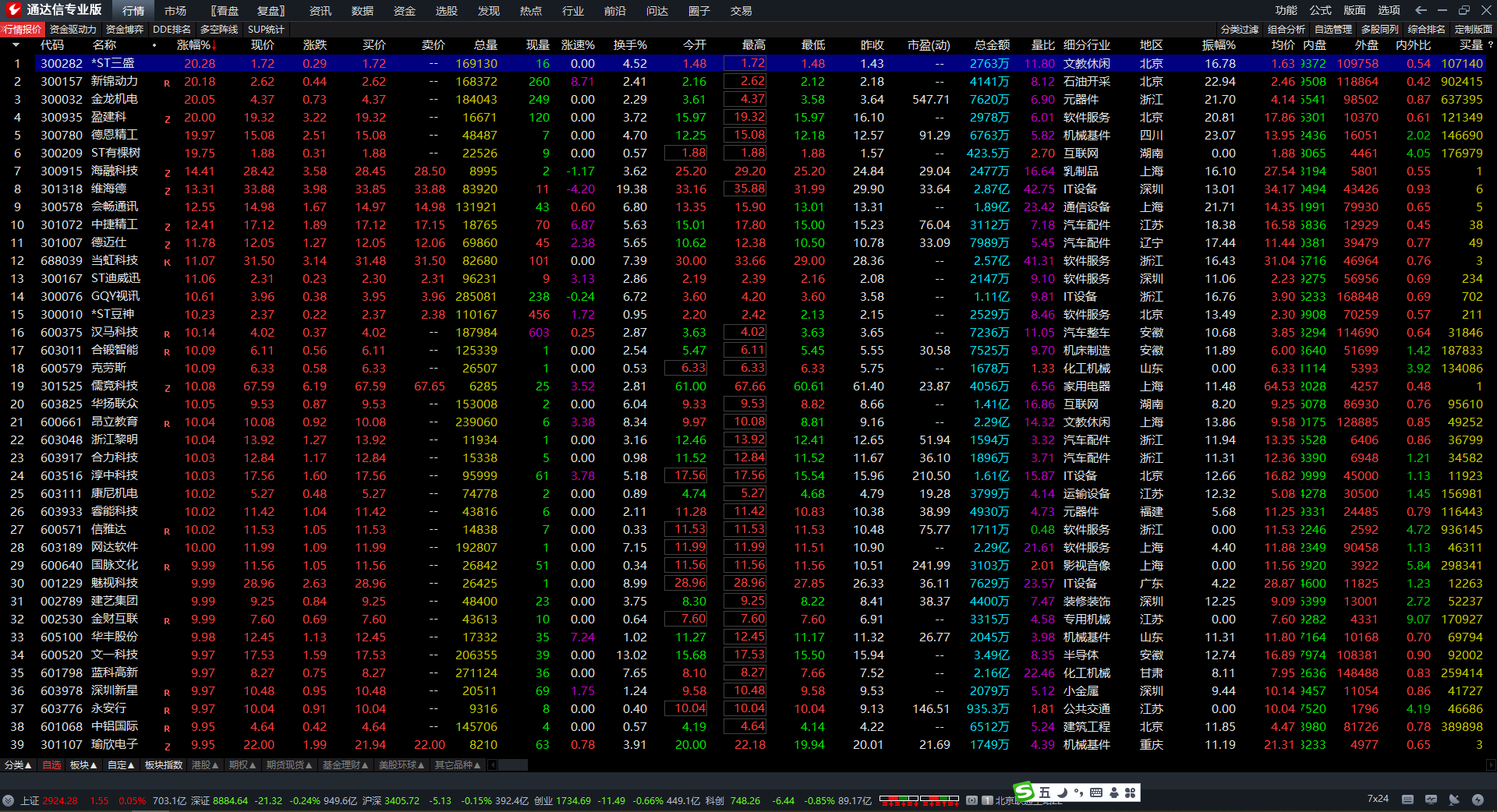
Task: Click the 多股同列 button
Action: 1380,30
